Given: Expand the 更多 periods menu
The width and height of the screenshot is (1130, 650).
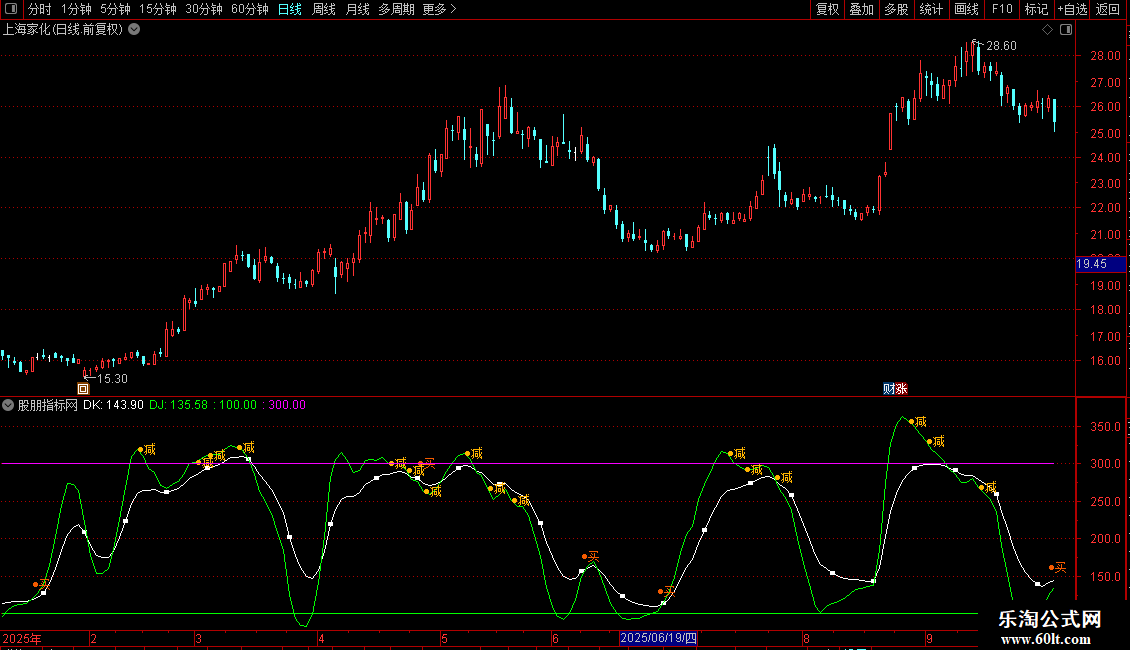Looking at the screenshot, I should 439,9.
